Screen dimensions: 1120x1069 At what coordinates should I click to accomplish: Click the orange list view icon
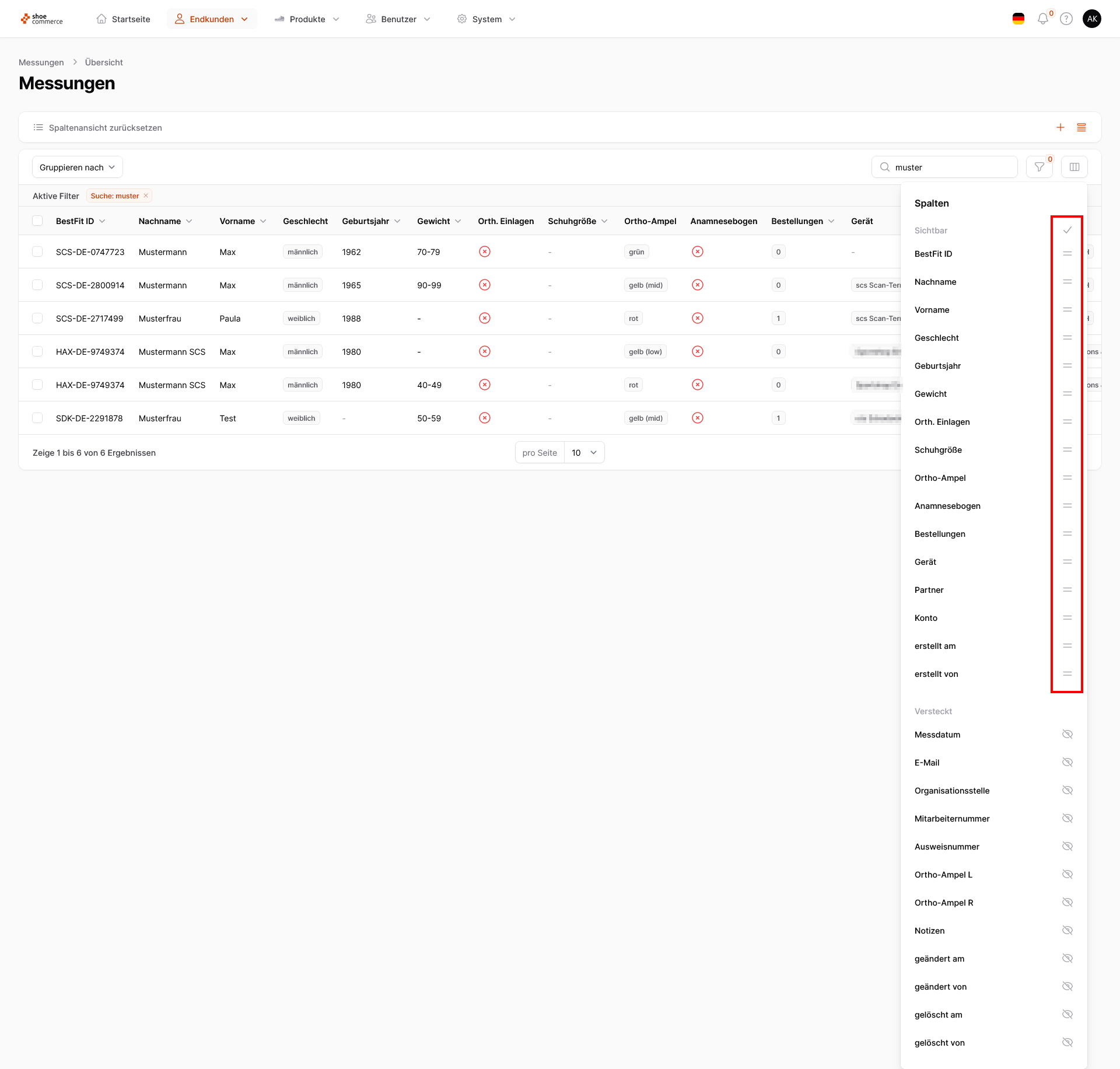pyautogui.click(x=1081, y=128)
